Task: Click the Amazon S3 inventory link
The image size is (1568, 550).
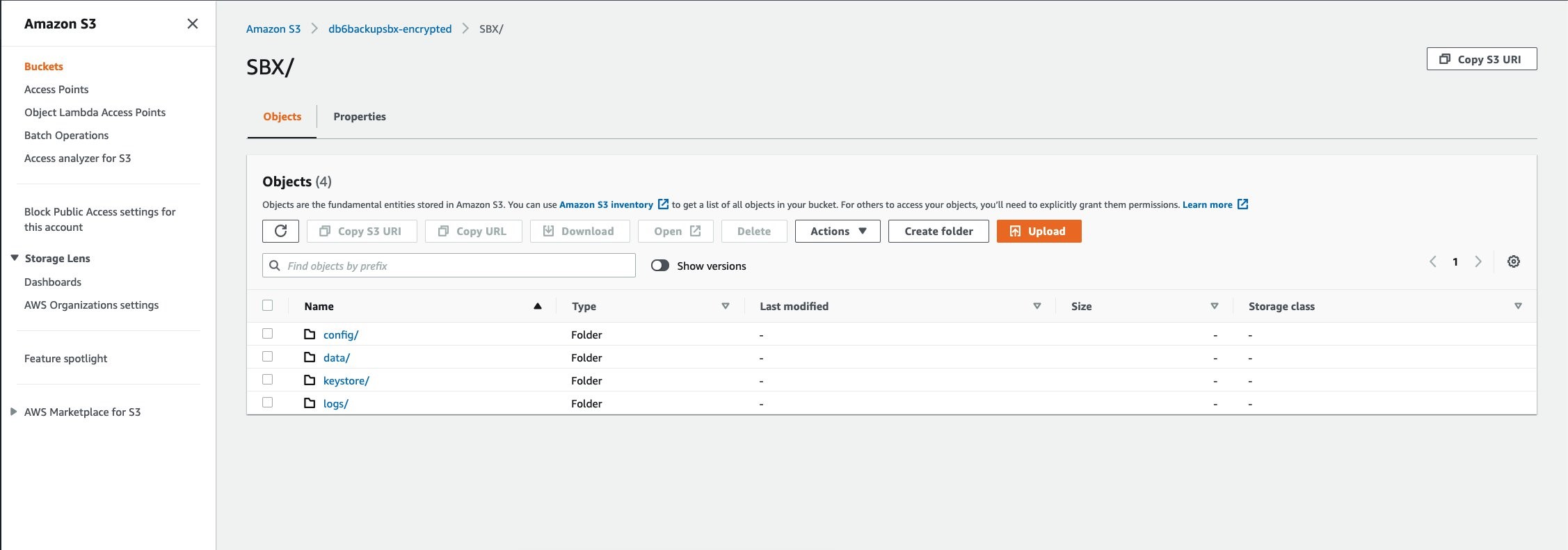Action: [606, 204]
